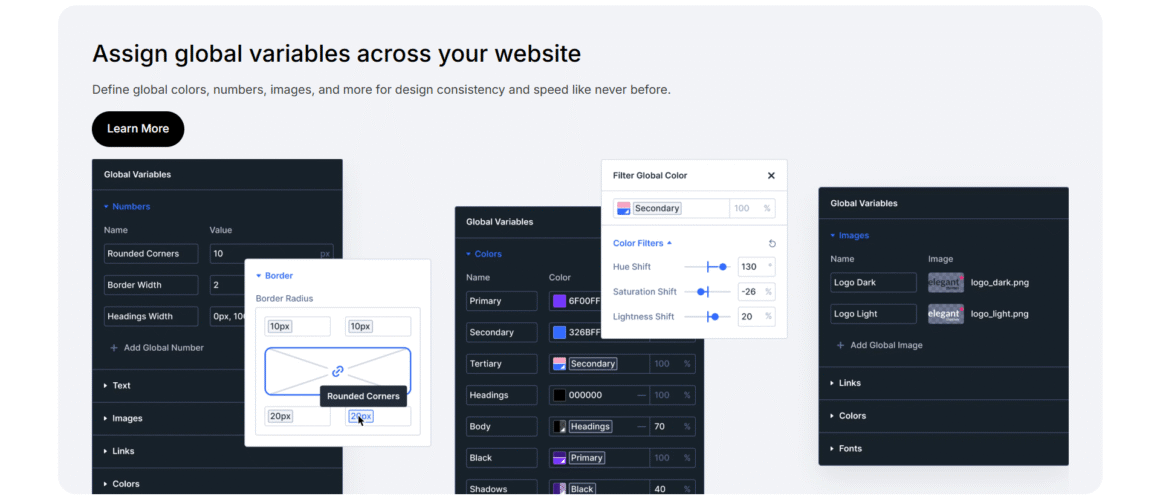Image resolution: width=1160 pixels, height=499 pixels.
Task: Click the Logo Light image thumbnail
Action: [x=946, y=313]
